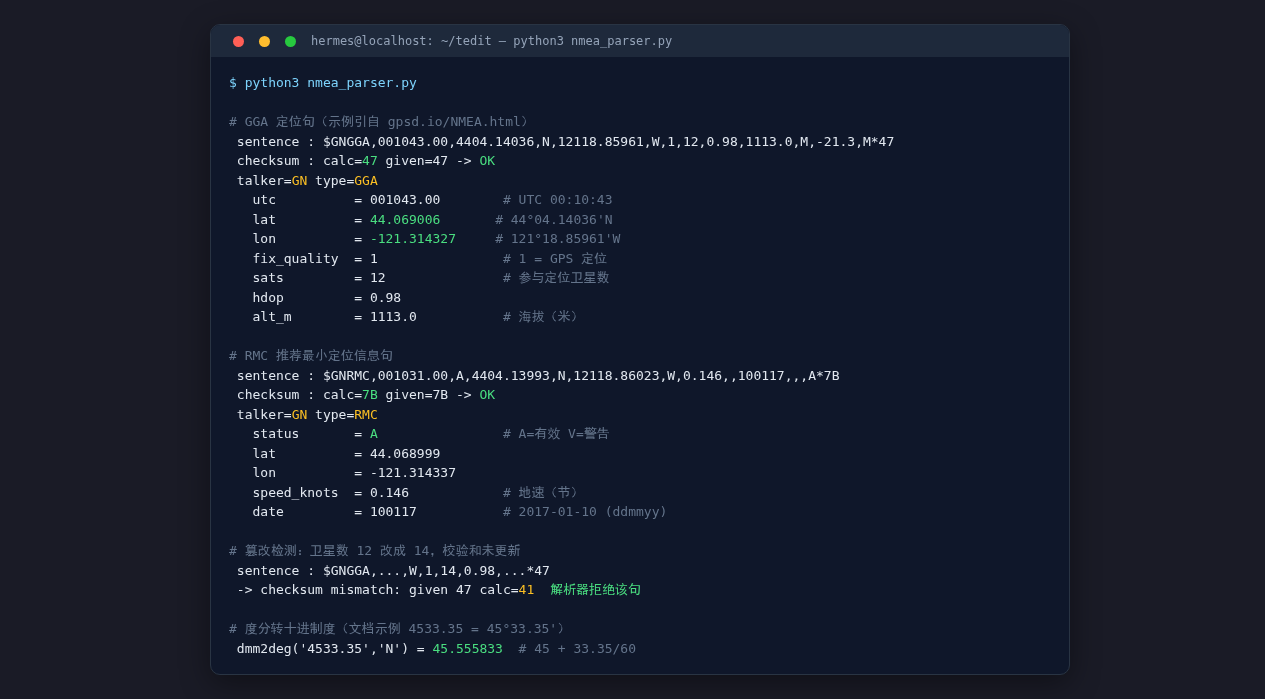Click the comment "# 地速〈节〉"
1265x699 pixels.
point(544,493)
